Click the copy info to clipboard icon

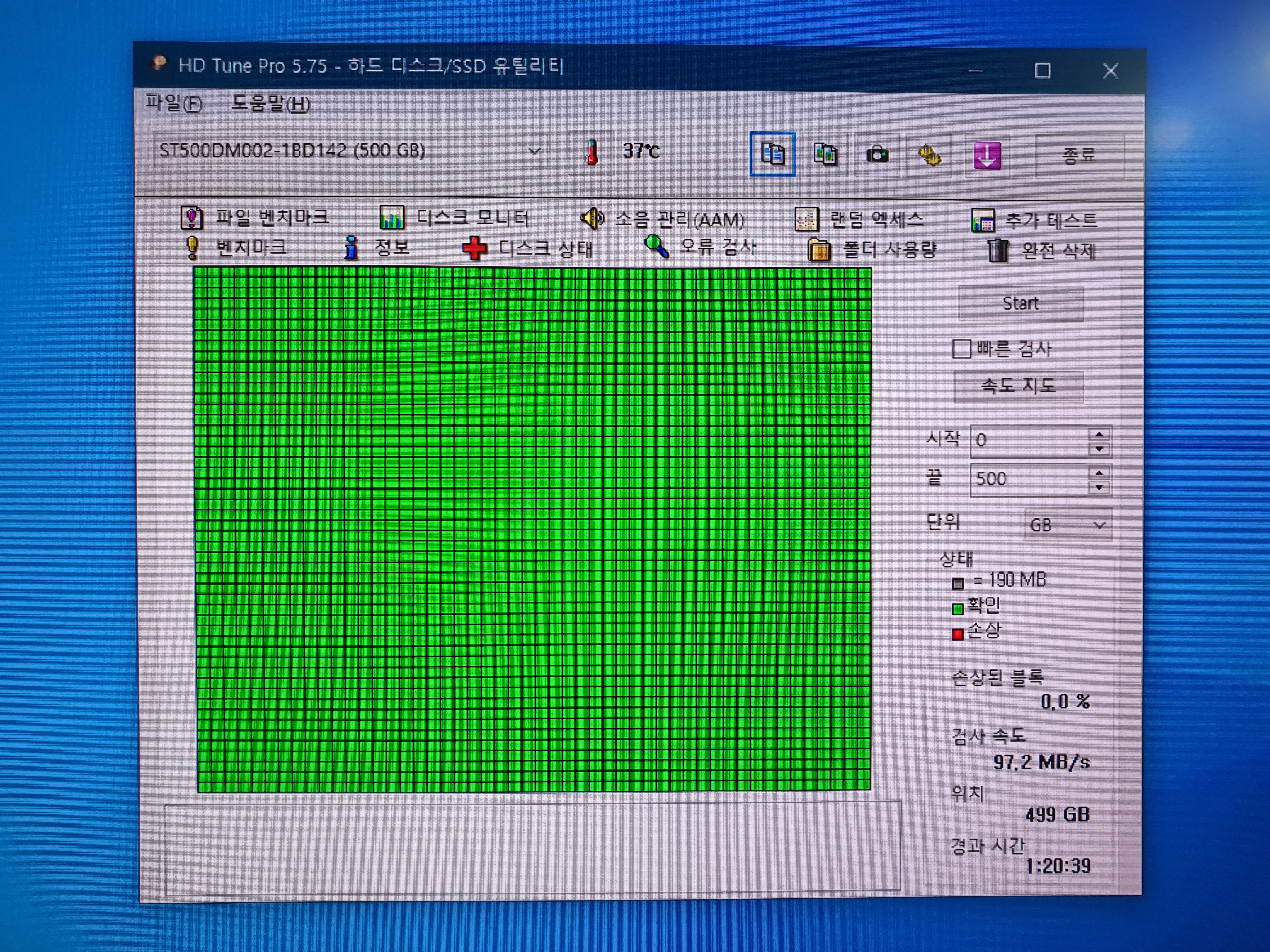coord(772,154)
